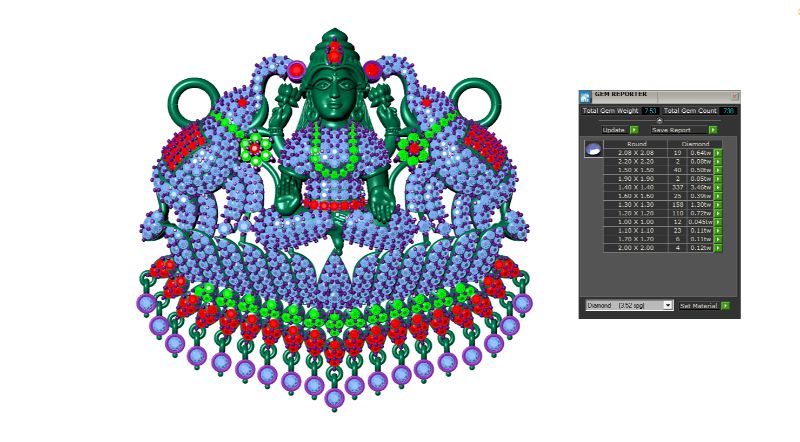Viewport: 800px width, 442px height.
Task: Open the Diamond material dropdown
Action: [667, 305]
